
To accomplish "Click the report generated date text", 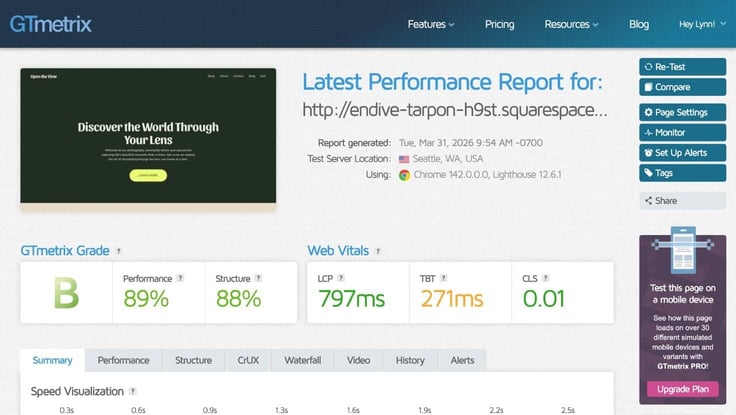I will pyautogui.click(x=471, y=143).
